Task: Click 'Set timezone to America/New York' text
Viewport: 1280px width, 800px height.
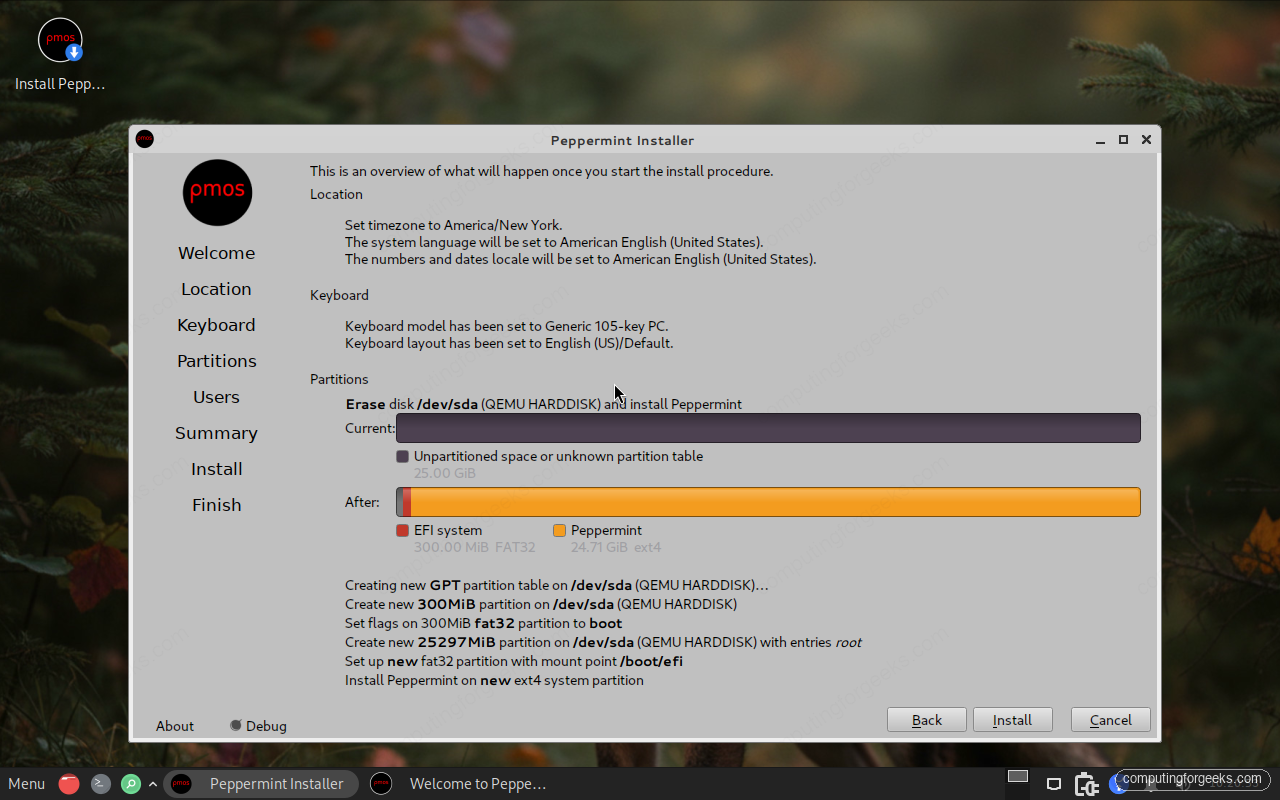Action: coord(454,225)
